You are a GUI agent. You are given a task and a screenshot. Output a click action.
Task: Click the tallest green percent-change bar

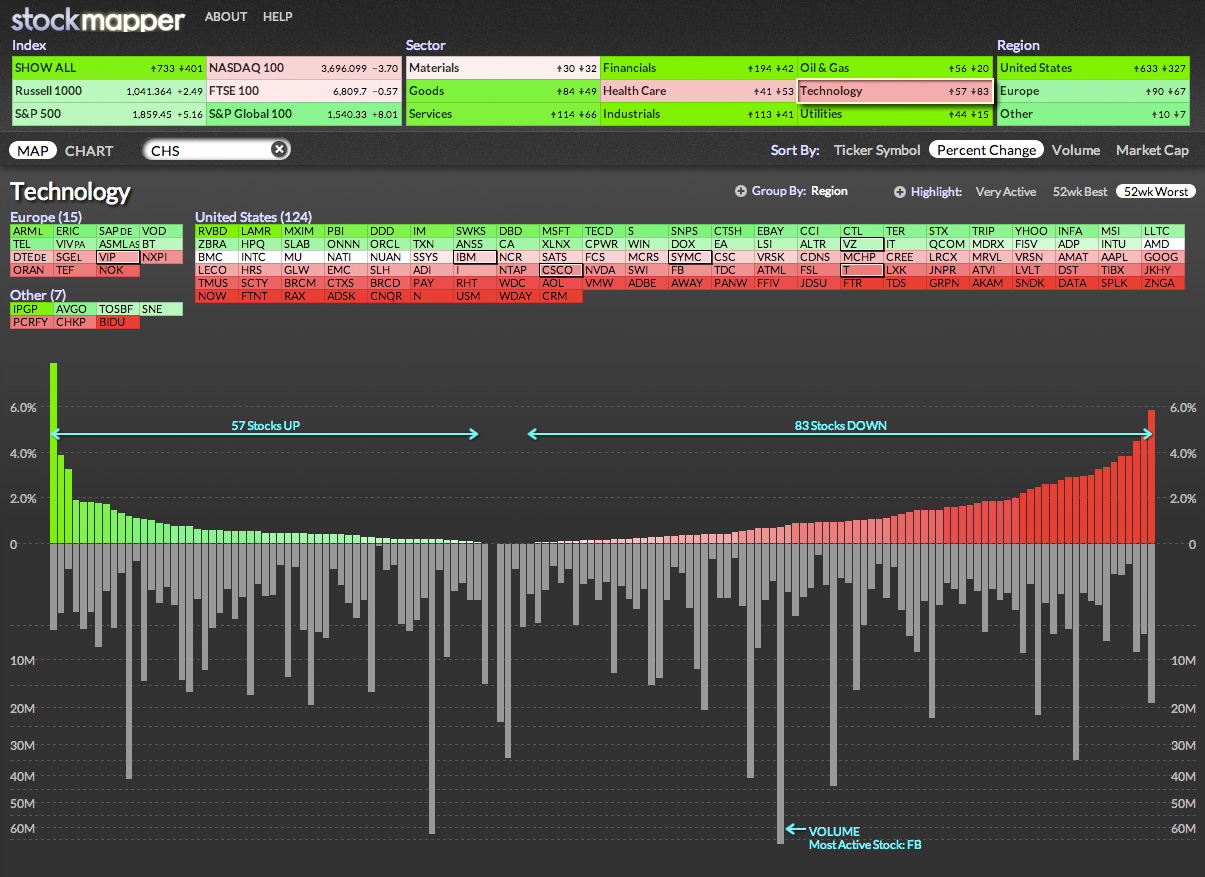coord(54,453)
